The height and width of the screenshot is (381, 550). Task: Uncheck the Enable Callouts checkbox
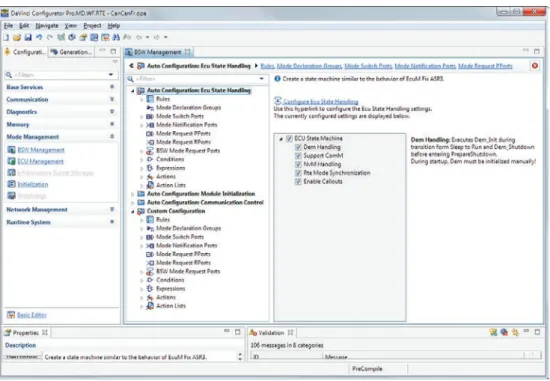(x=298, y=181)
